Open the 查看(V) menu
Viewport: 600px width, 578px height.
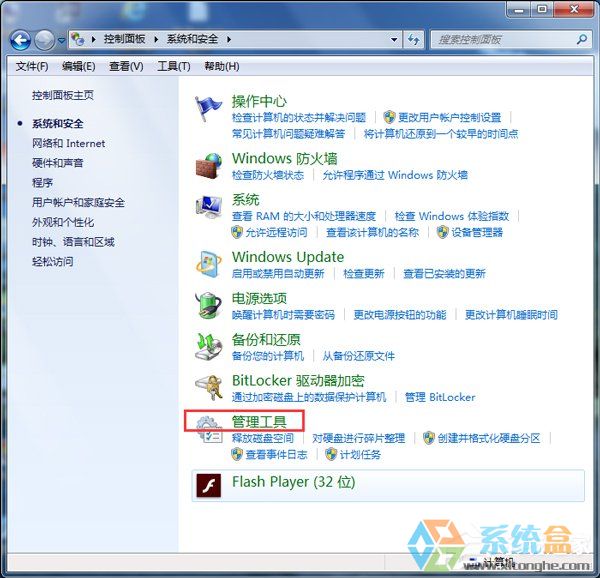[x=126, y=67]
